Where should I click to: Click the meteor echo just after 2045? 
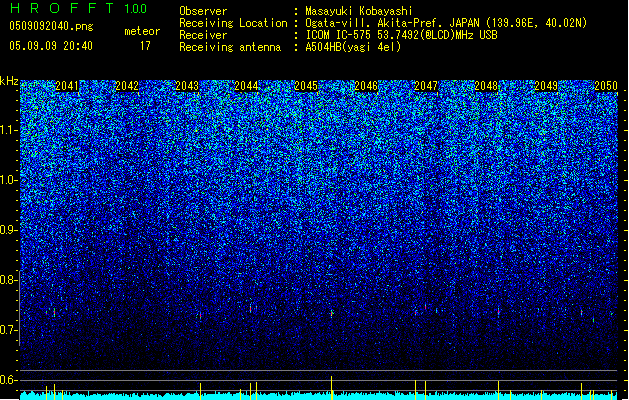[332, 313]
